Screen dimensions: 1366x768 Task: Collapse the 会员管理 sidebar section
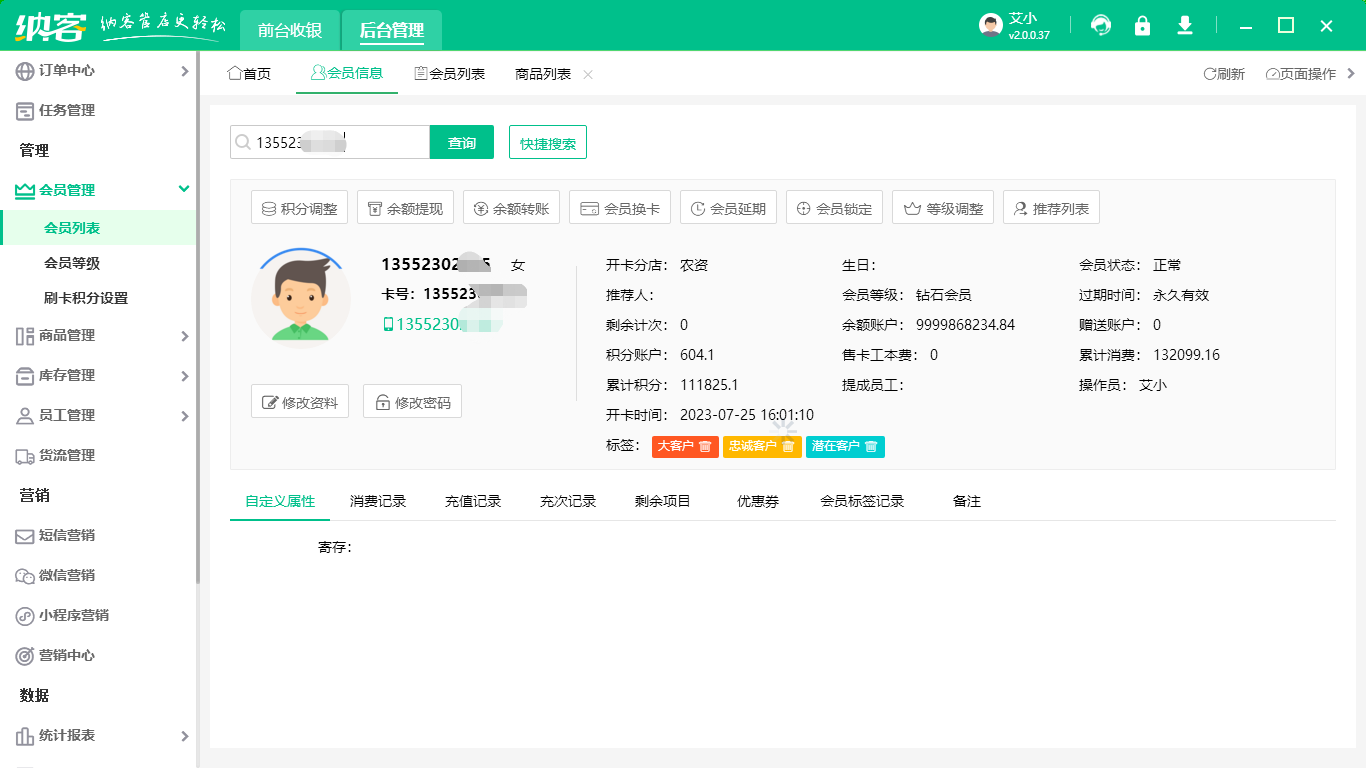pos(98,190)
